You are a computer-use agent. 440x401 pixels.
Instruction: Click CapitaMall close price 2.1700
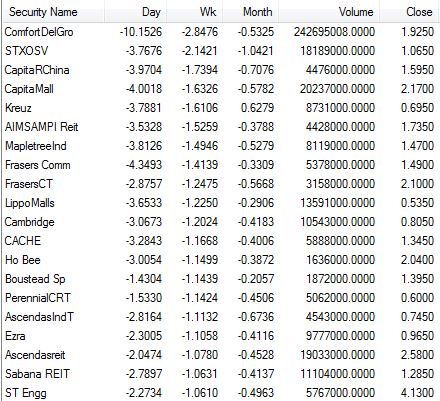pyautogui.click(x=417, y=89)
